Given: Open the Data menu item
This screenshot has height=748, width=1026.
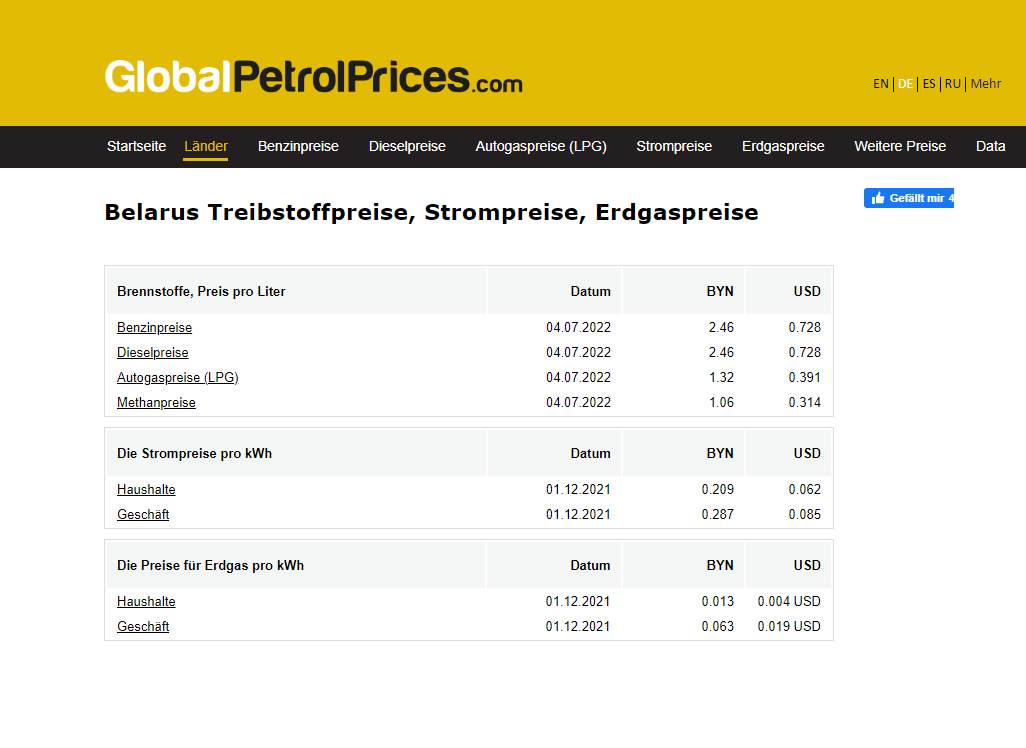Looking at the screenshot, I should 990,146.
